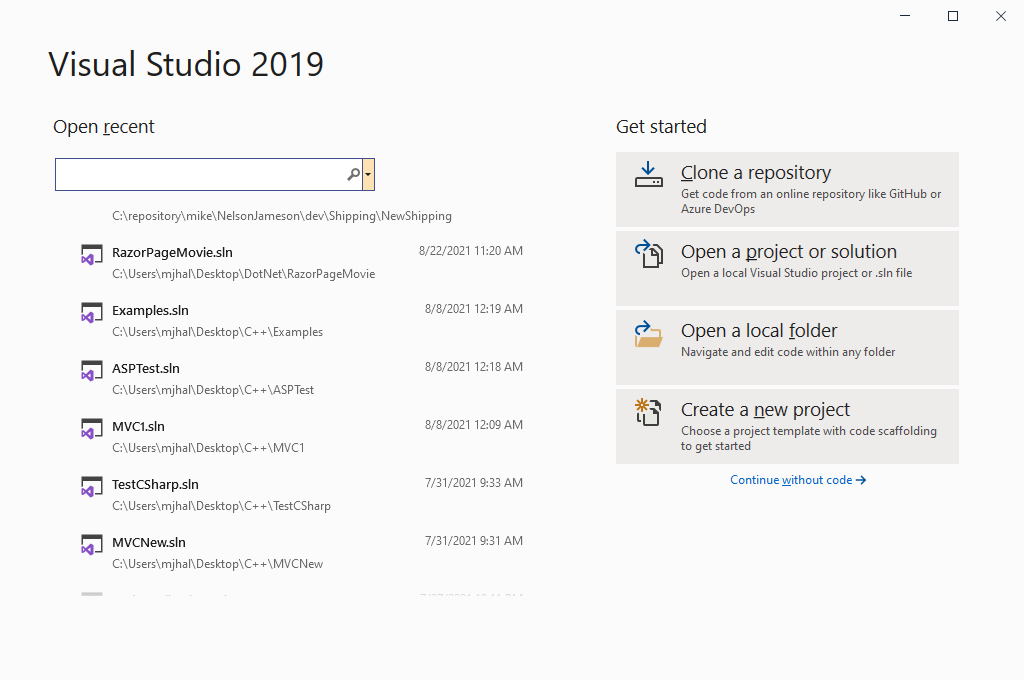1024x680 pixels.
Task: Select MVCNew.sln from the recent list
Action: pyautogui.click(x=149, y=542)
